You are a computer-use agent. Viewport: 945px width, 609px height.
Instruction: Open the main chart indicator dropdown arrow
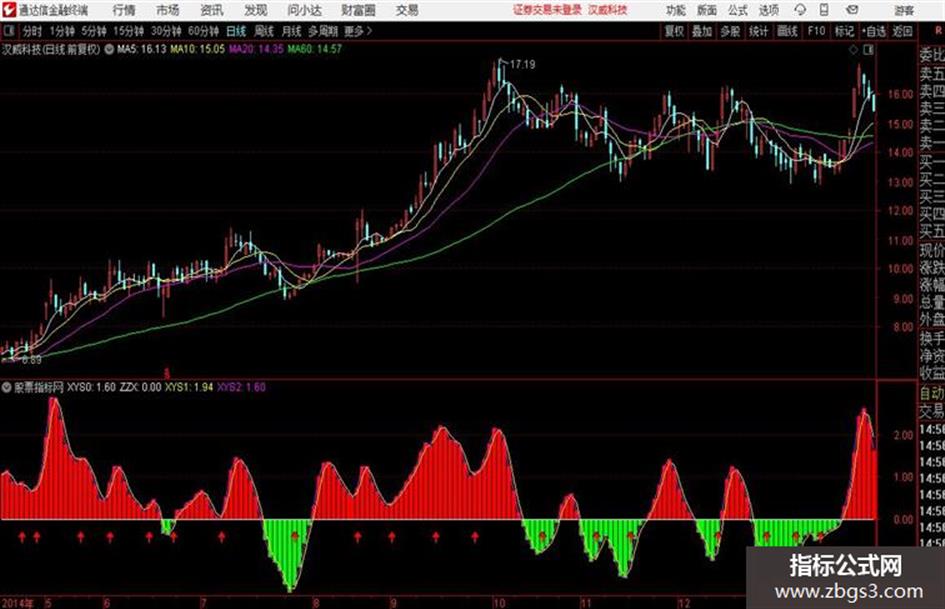[x=109, y=49]
